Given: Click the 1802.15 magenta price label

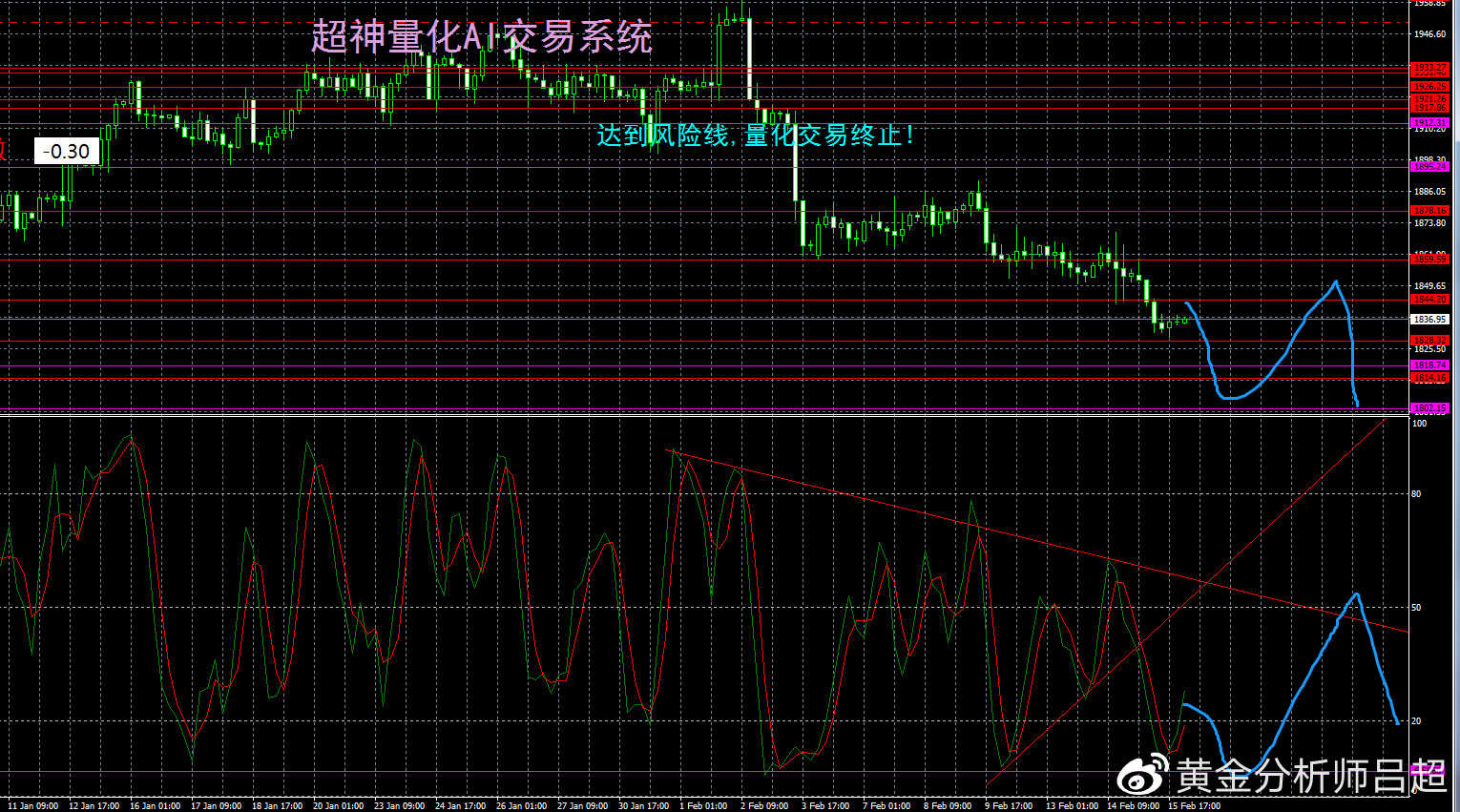Looking at the screenshot, I should pos(1429,408).
